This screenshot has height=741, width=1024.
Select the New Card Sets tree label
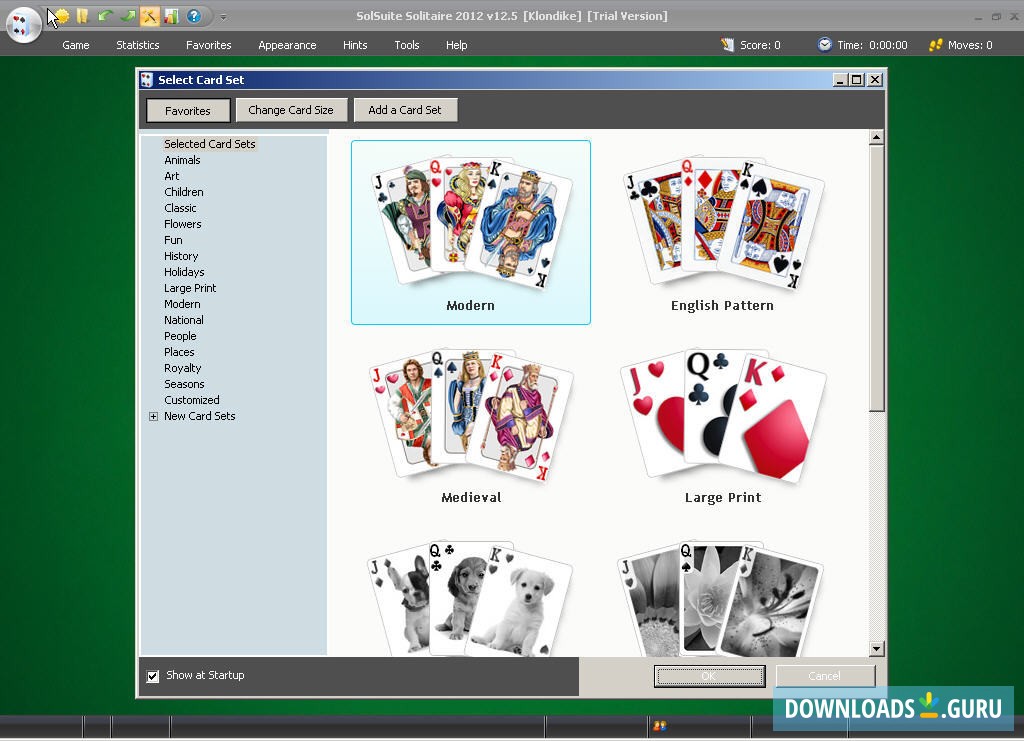point(200,416)
